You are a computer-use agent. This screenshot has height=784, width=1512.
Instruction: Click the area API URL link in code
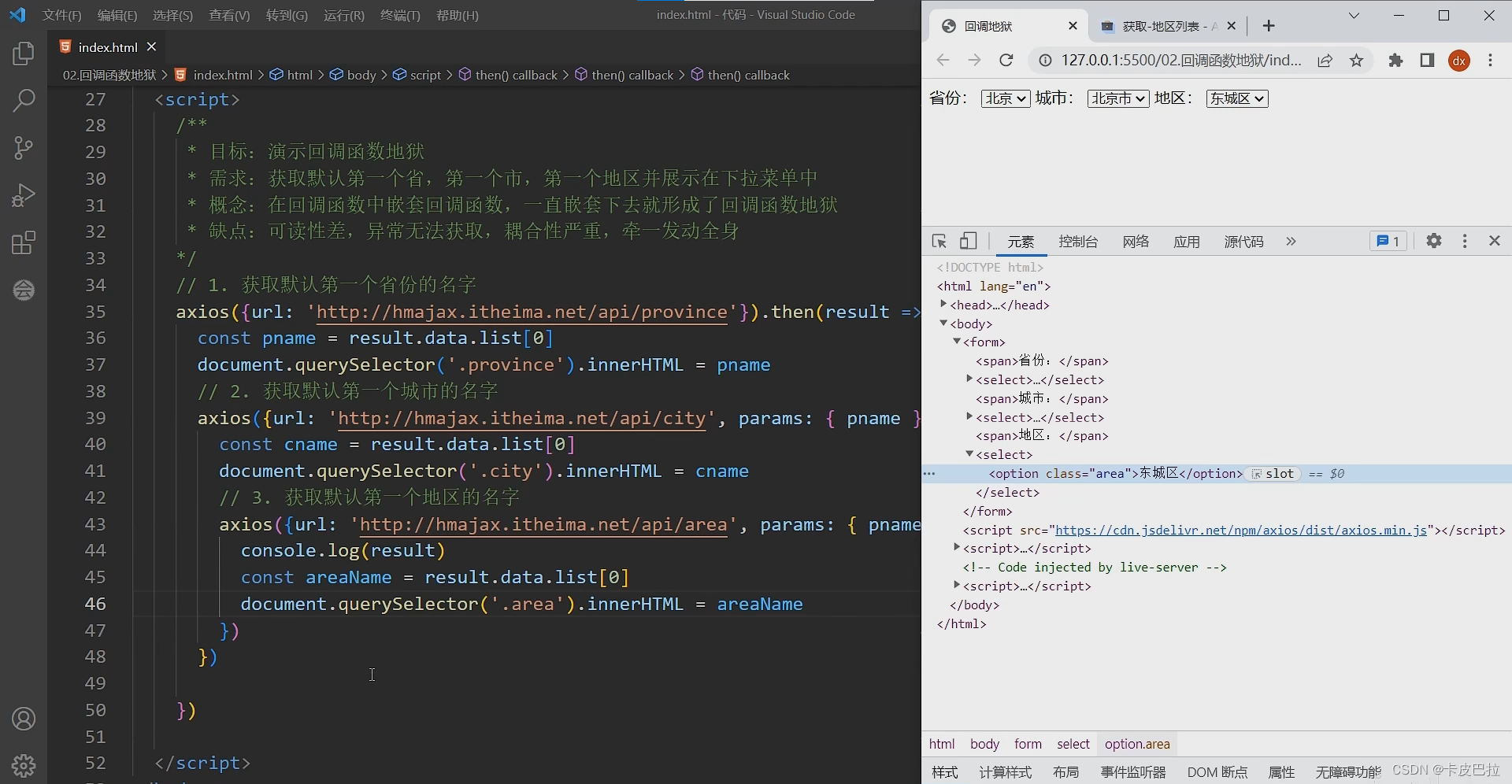[543, 524]
